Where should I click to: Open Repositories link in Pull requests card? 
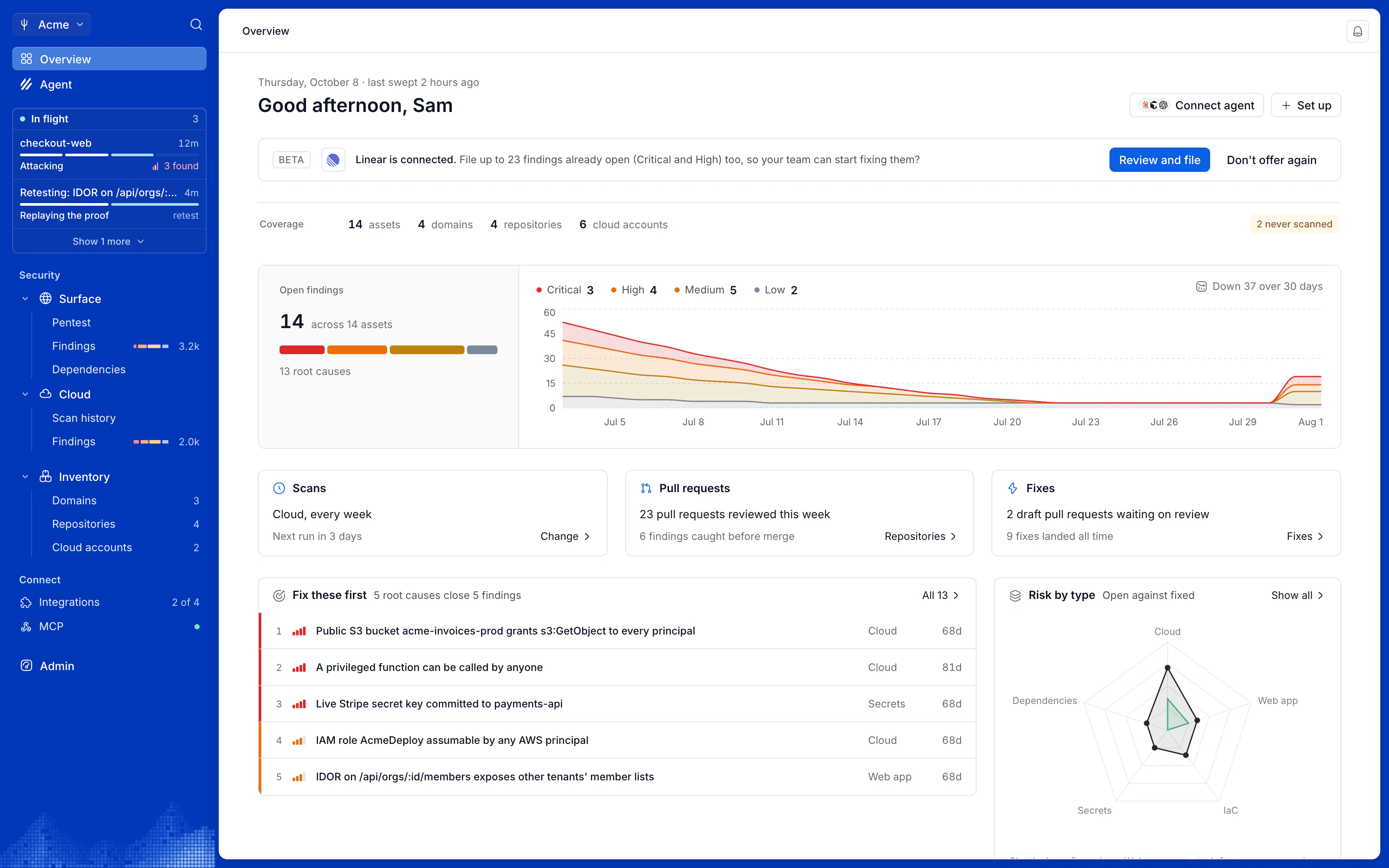click(921, 536)
